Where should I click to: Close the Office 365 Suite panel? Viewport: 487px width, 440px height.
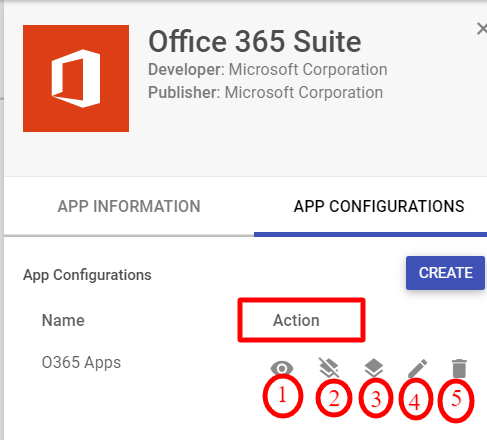[x=482, y=29]
